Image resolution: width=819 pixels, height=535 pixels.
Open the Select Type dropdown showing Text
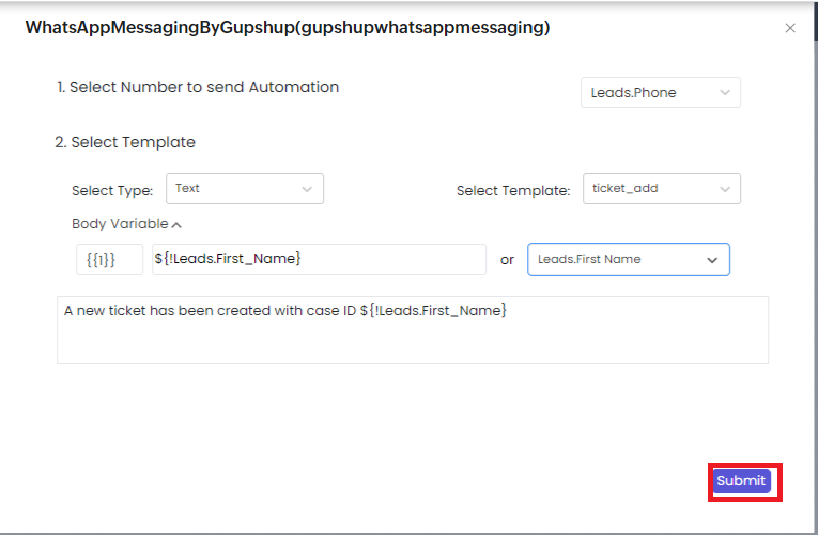coord(245,189)
